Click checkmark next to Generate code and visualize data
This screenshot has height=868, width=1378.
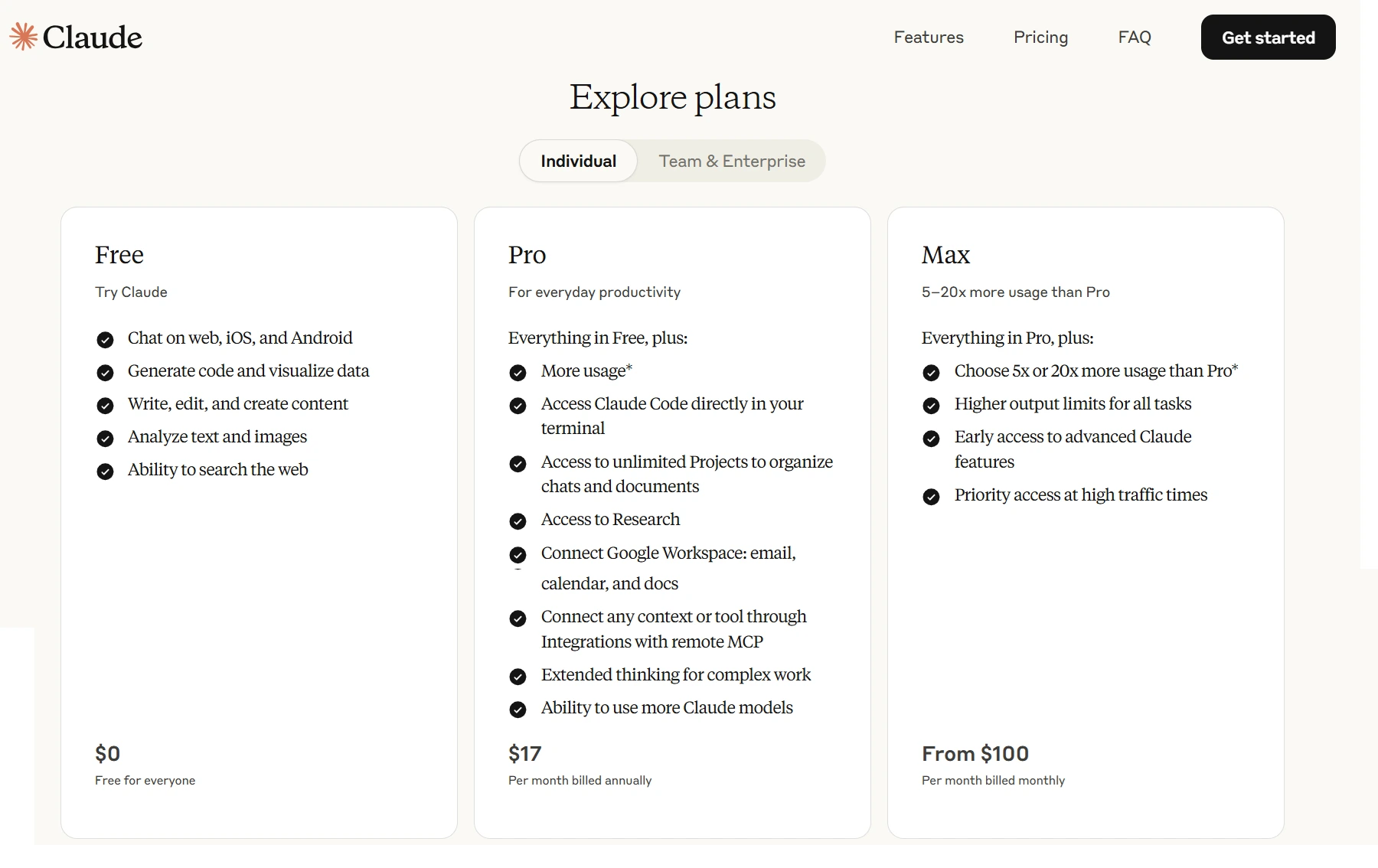(x=105, y=373)
